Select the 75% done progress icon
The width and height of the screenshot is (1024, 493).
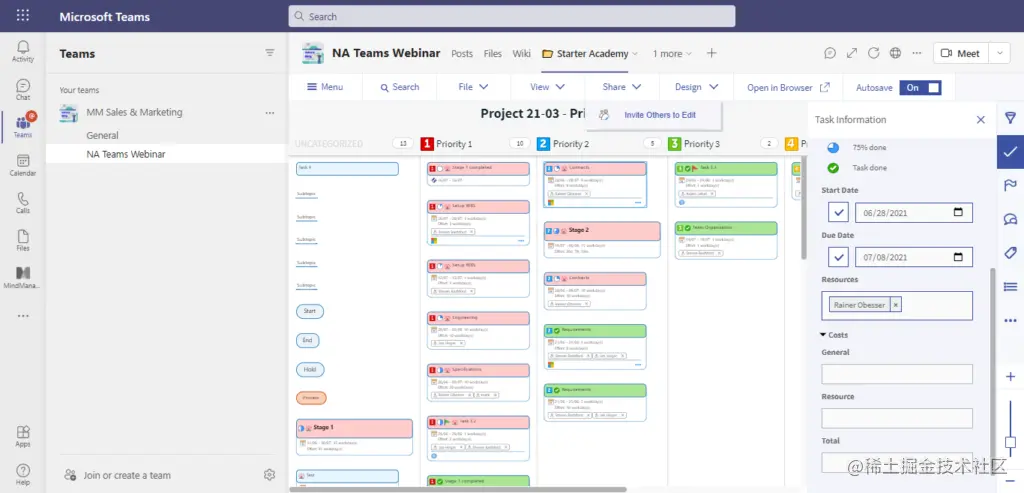click(833, 148)
